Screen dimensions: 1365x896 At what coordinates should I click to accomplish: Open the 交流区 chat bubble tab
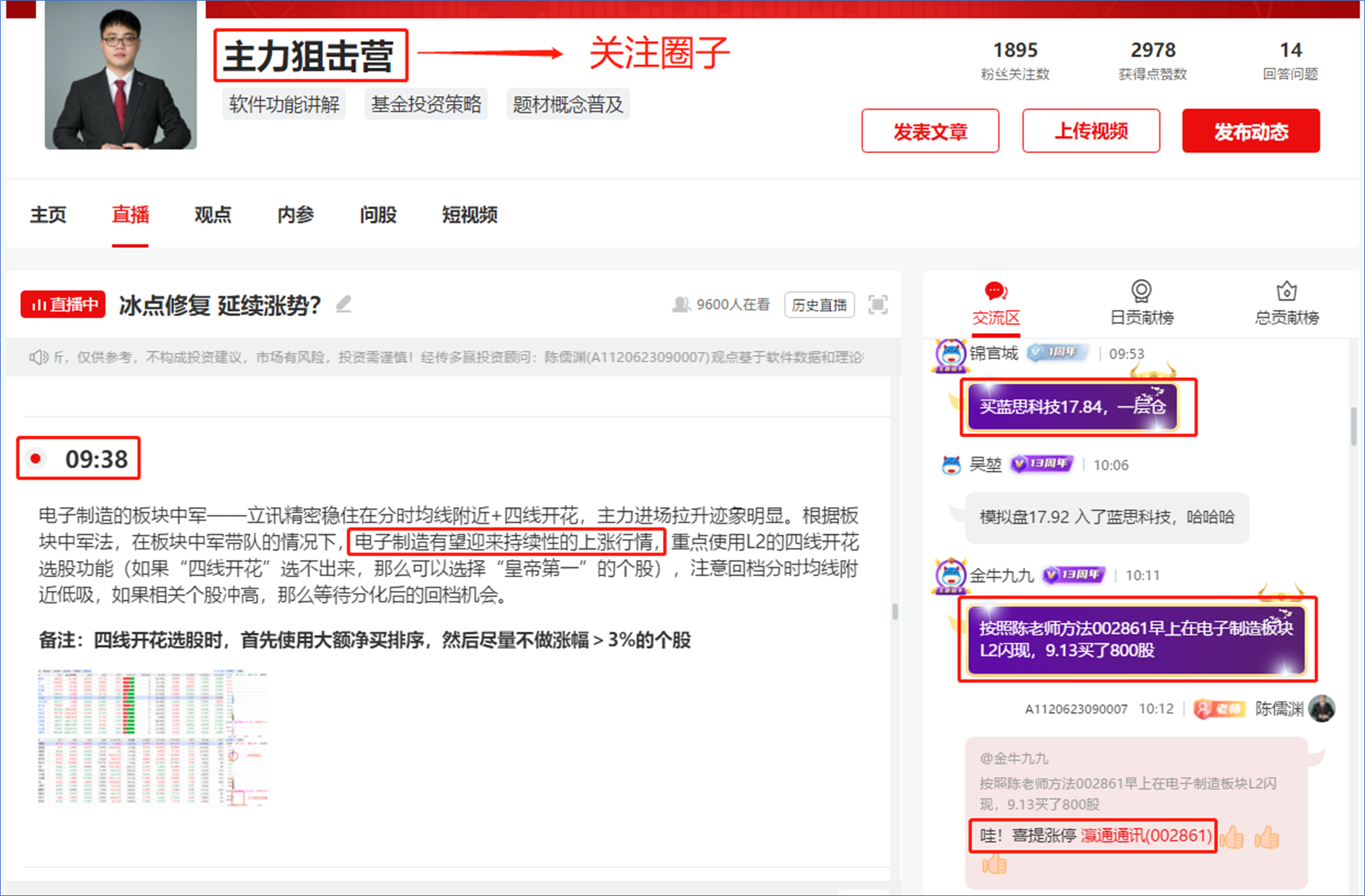996,304
